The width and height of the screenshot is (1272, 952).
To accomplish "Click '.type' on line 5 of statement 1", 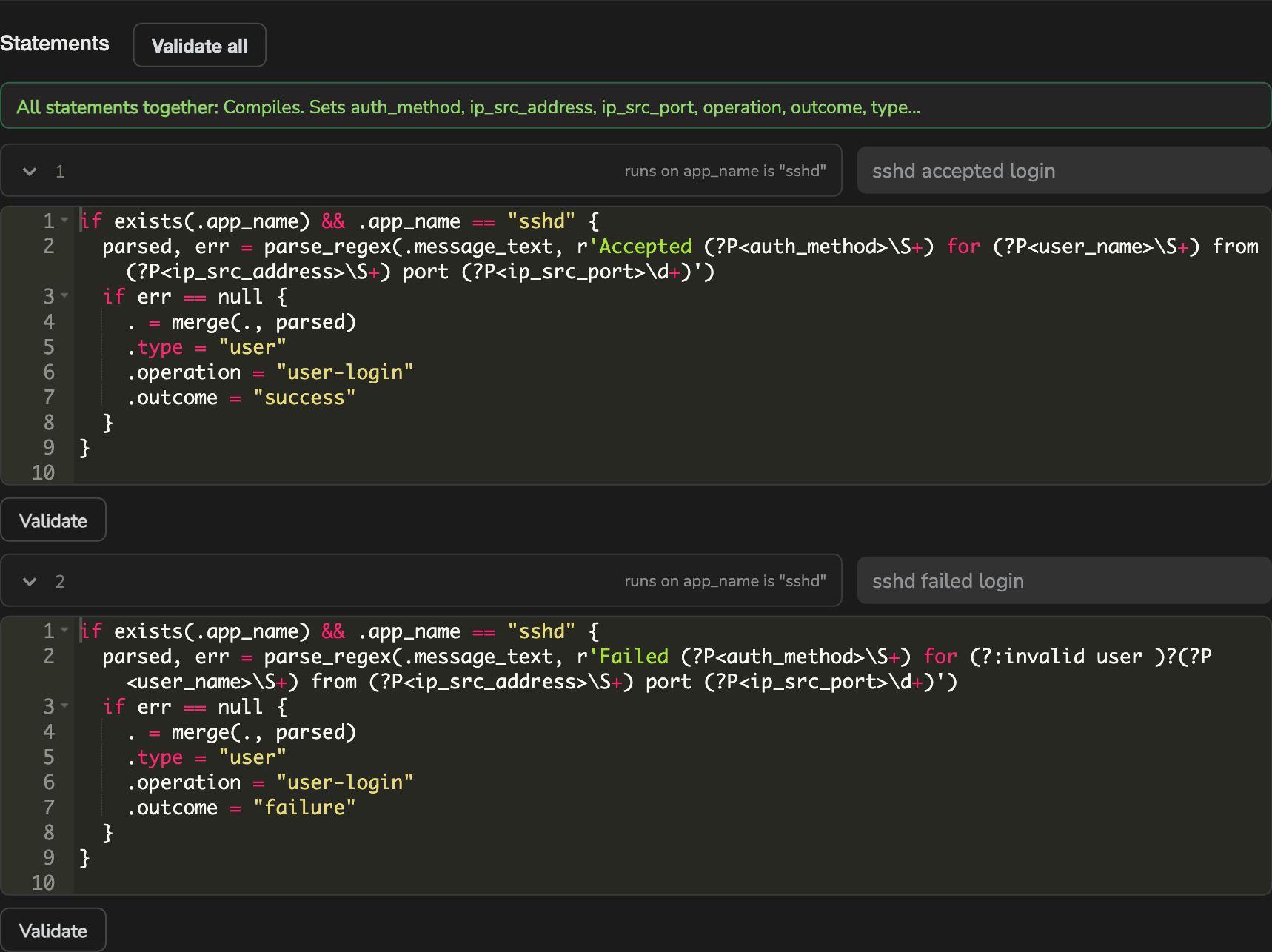I will pos(155,347).
